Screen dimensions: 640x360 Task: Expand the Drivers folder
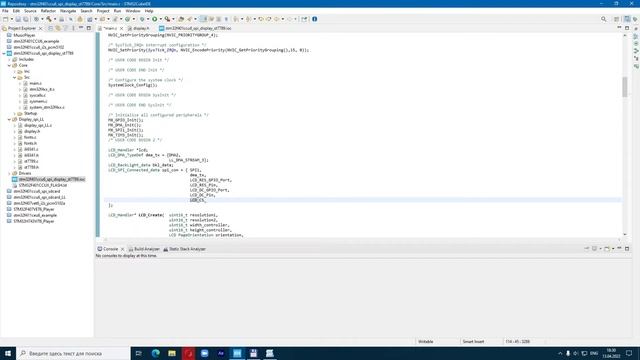(9, 173)
